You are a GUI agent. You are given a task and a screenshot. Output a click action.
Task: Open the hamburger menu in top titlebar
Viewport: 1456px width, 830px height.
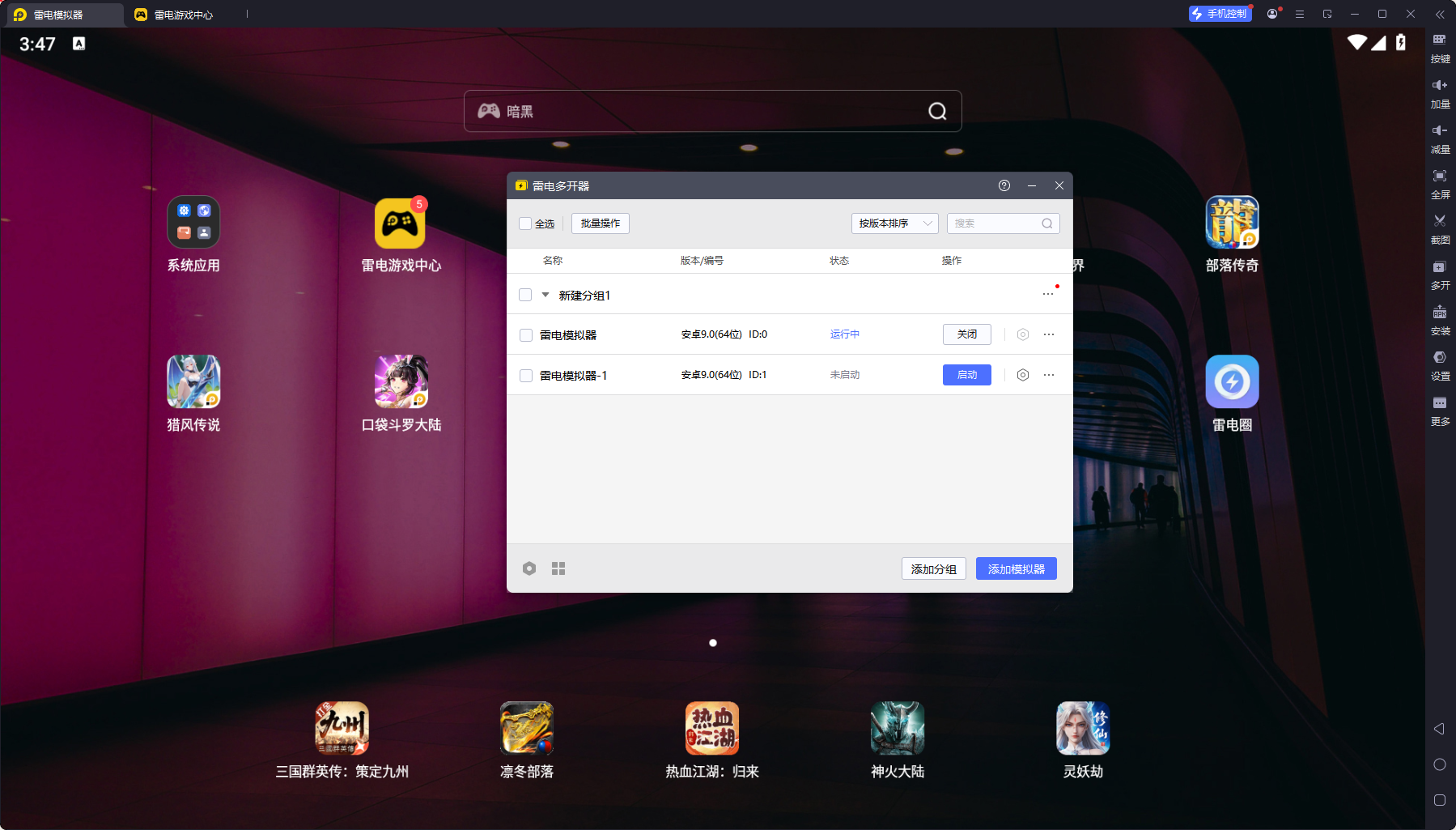pos(1300,15)
